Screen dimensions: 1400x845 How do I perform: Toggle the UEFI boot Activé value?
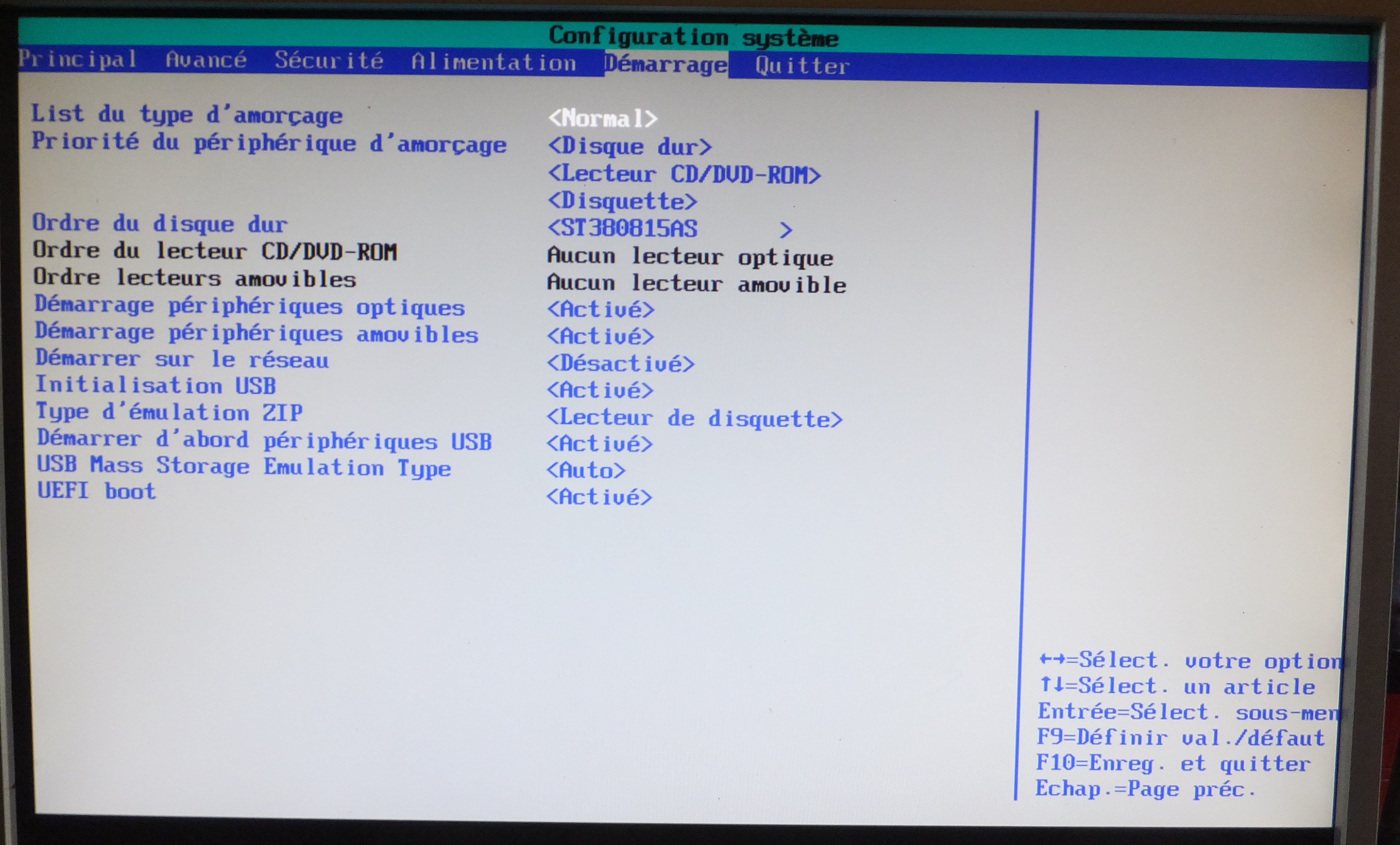pyautogui.click(x=599, y=497)
